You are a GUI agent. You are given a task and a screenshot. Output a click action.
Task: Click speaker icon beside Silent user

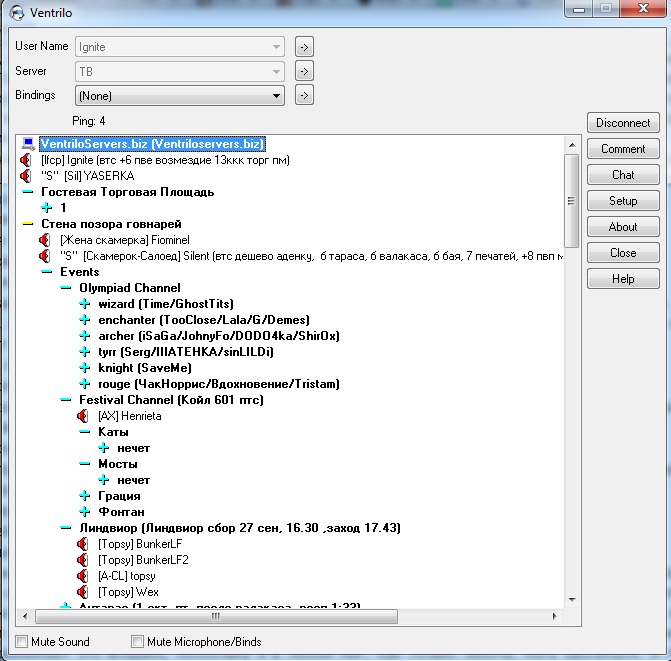coord(45,256)
